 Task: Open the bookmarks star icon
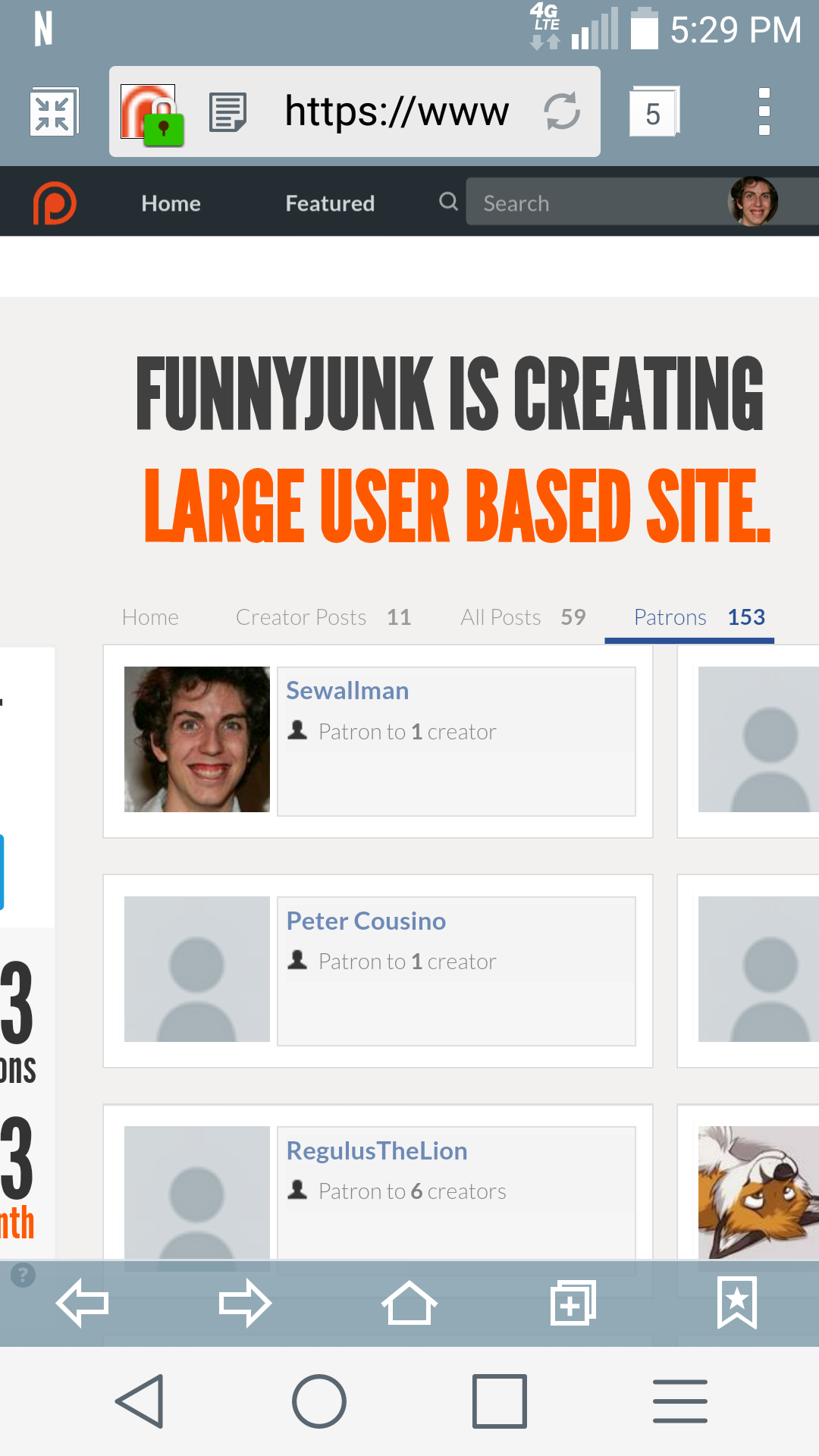coord(736,1303)
